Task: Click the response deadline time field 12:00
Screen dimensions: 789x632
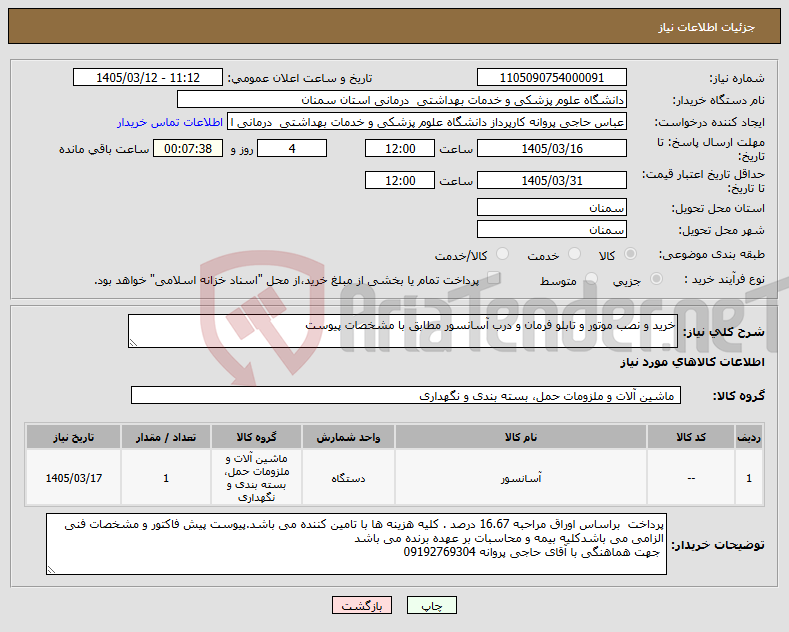Action: [400, 149]
